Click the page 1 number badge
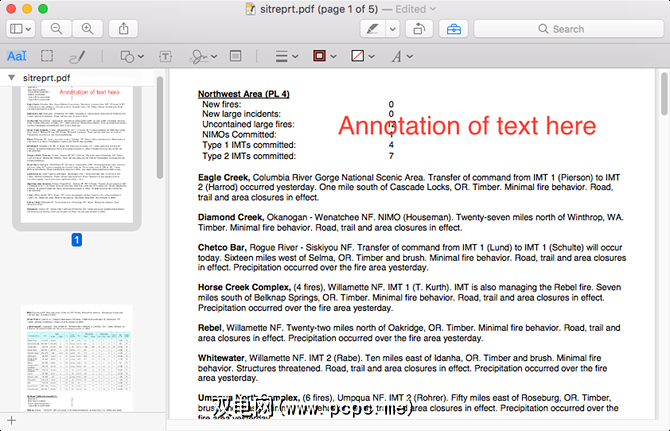Viewport: 670px width, 431px height. coord(76,240)
